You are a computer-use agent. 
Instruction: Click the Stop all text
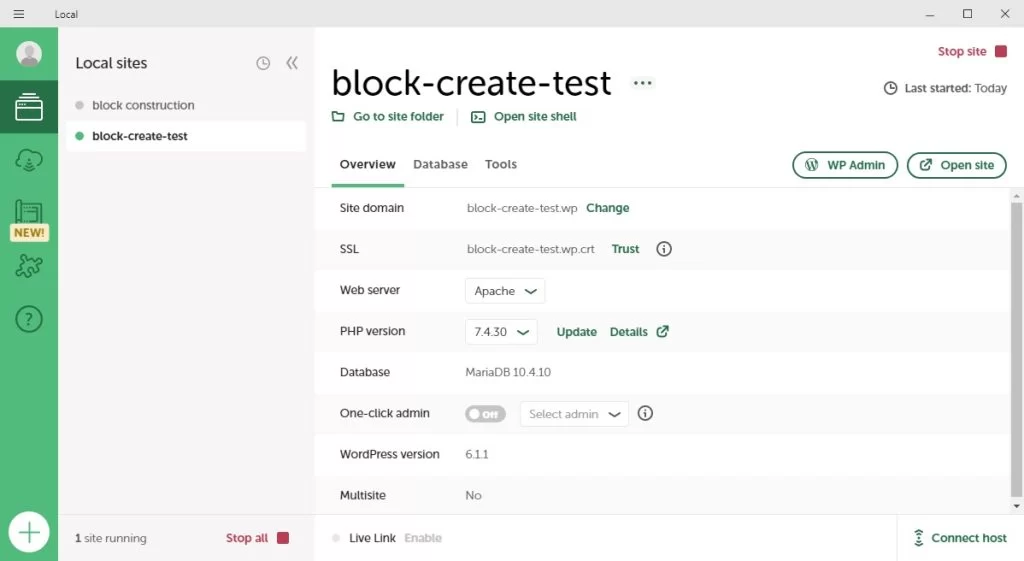247,538
